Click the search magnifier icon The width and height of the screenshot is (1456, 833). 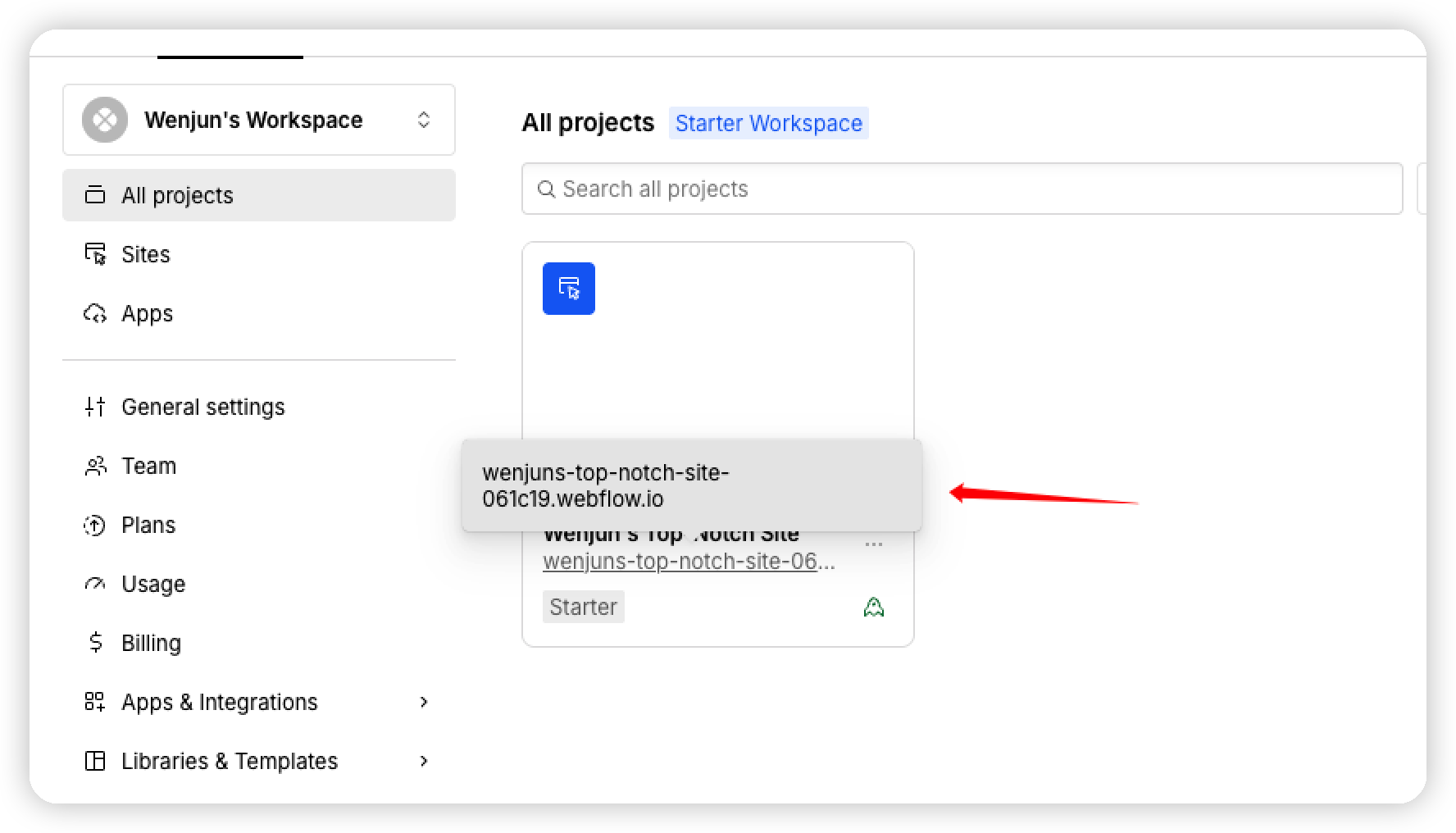click(x=546, y=189)
